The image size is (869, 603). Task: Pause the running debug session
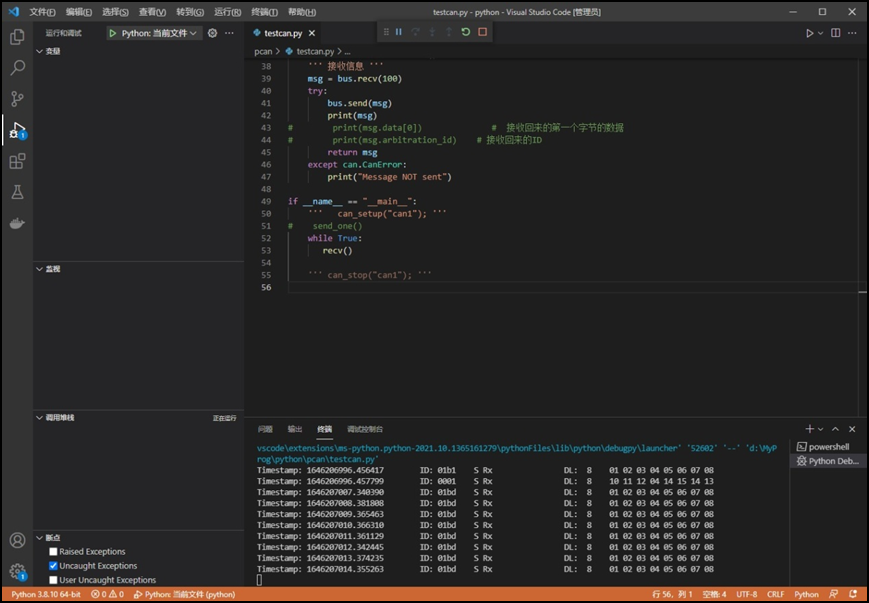pyautogui.click(x=398, y=32)
